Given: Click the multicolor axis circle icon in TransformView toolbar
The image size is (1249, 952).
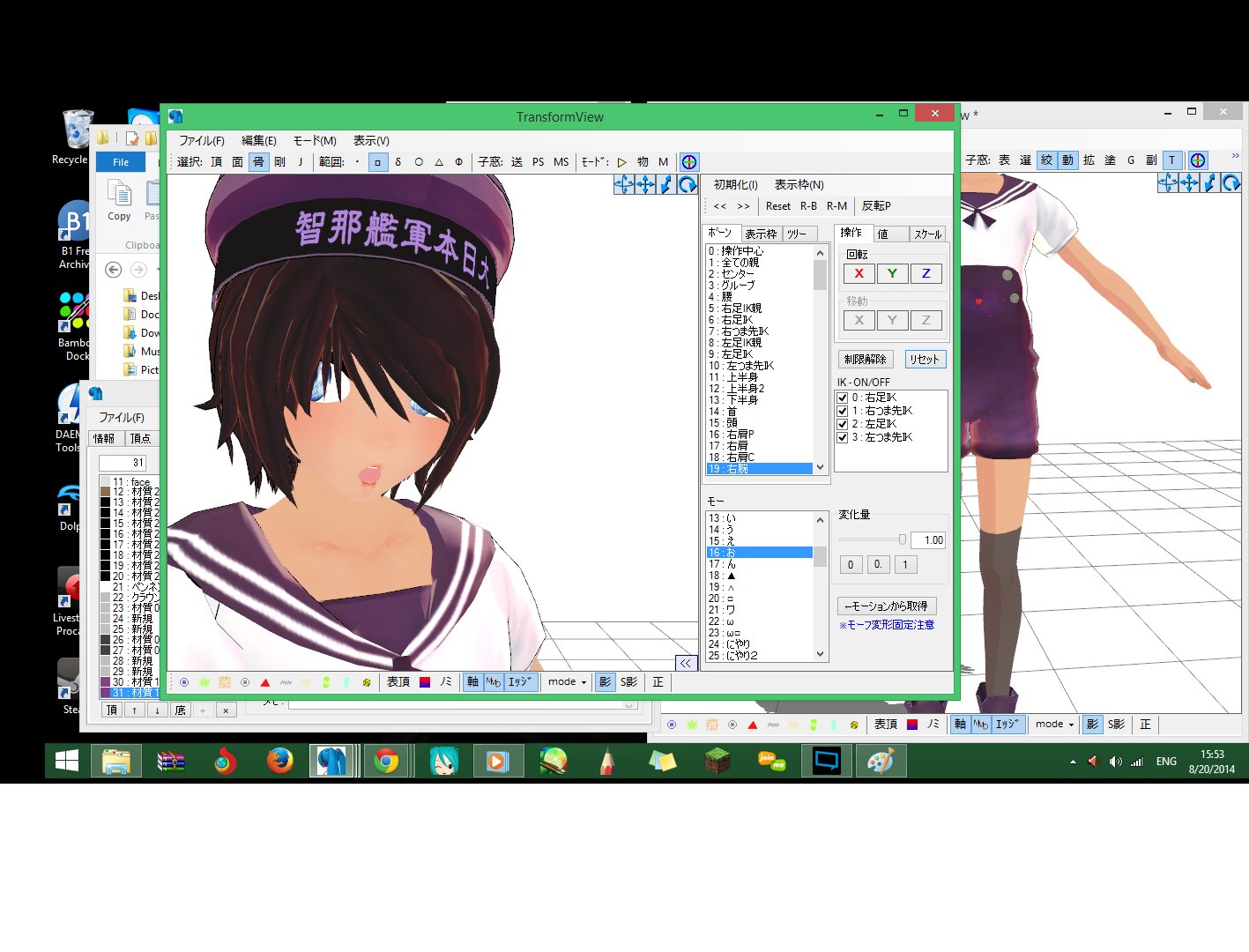Looking at the screenshot, I should pos(689,162).
